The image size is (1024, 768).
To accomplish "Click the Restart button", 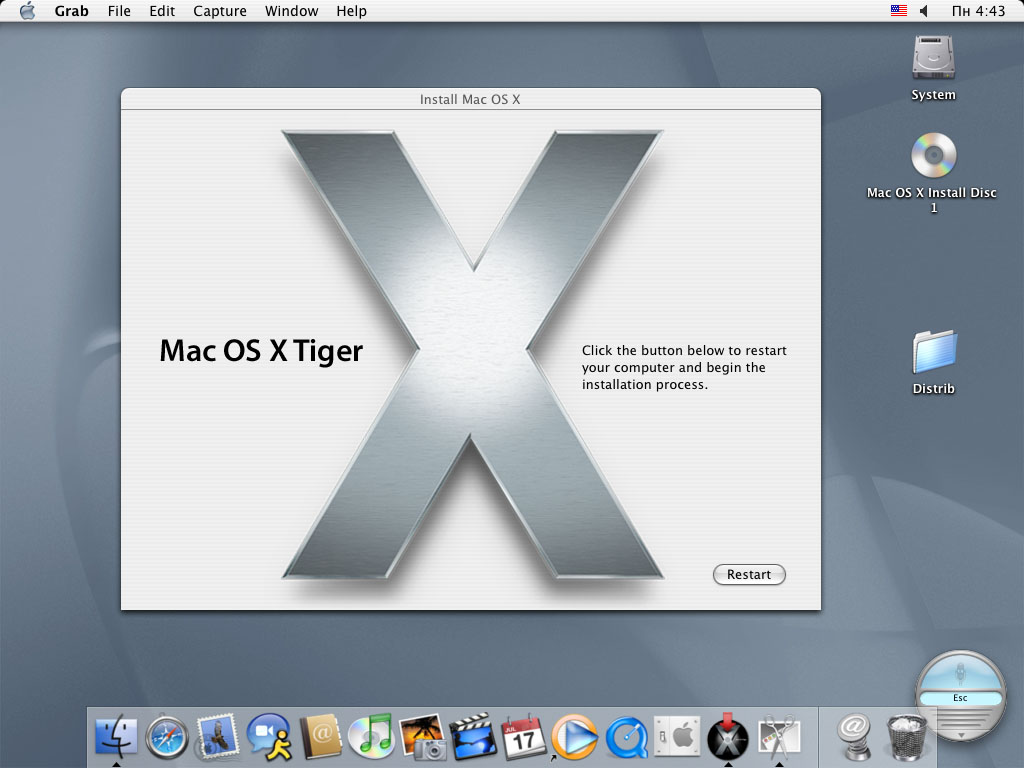I will click(x=749, y=575).
